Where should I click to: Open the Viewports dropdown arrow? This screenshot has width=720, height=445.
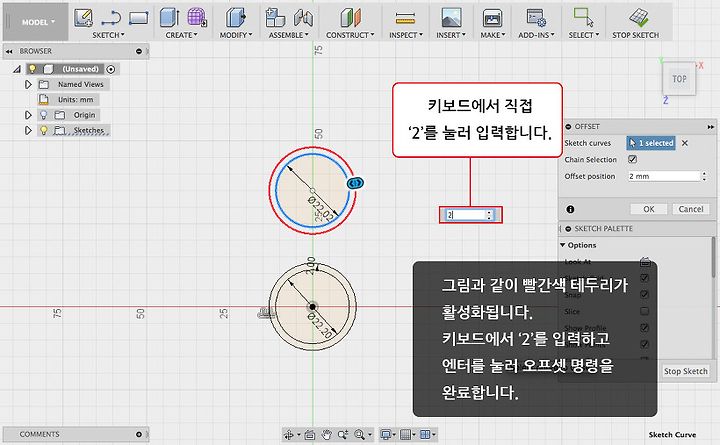coord(434,434)
